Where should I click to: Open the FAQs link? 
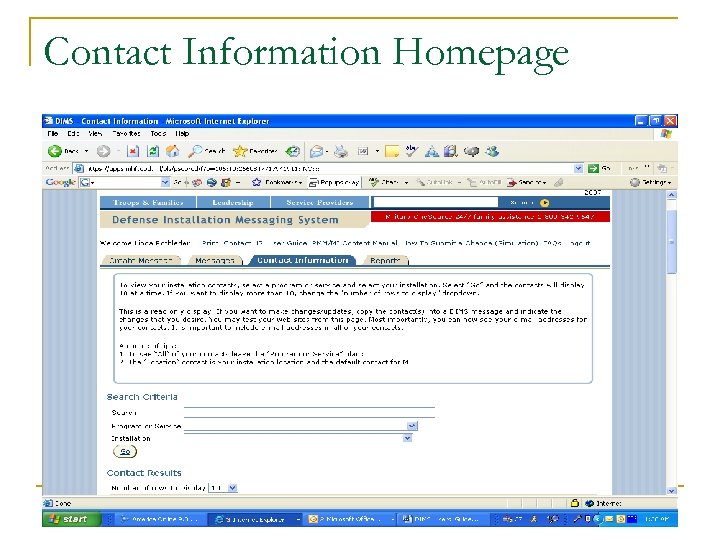click(x=552, y=243)
